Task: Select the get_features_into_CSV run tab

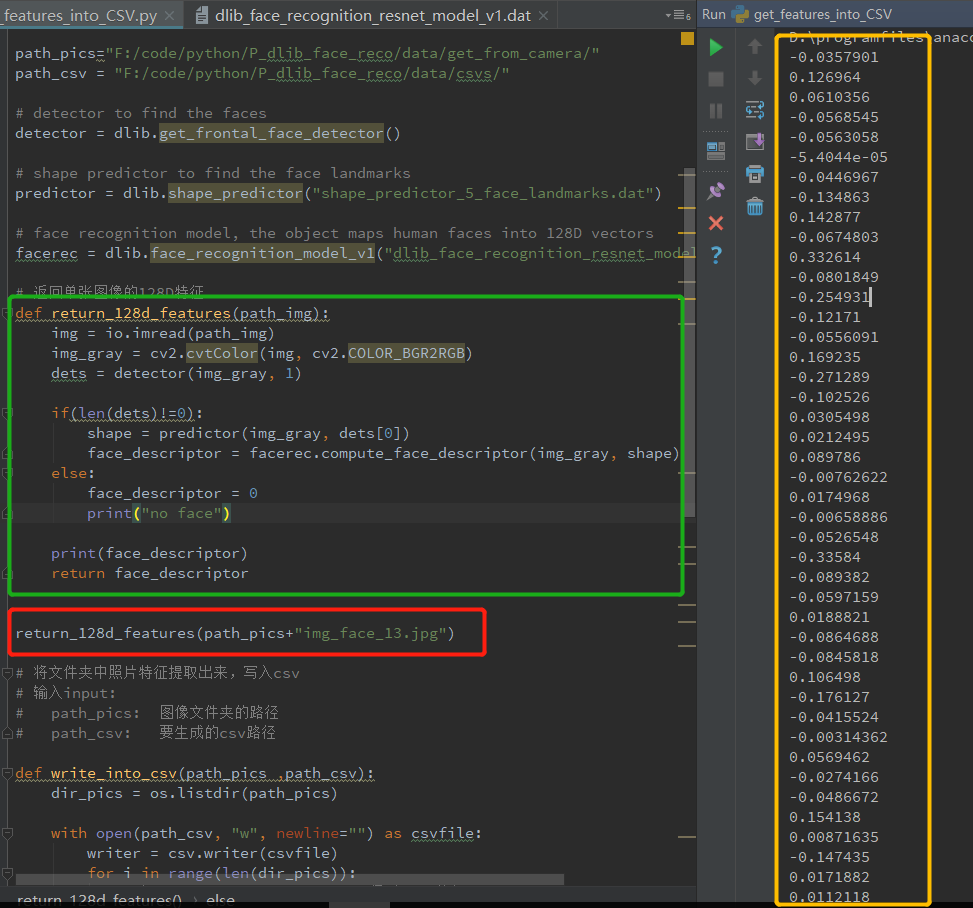Action: click(822, 14)
